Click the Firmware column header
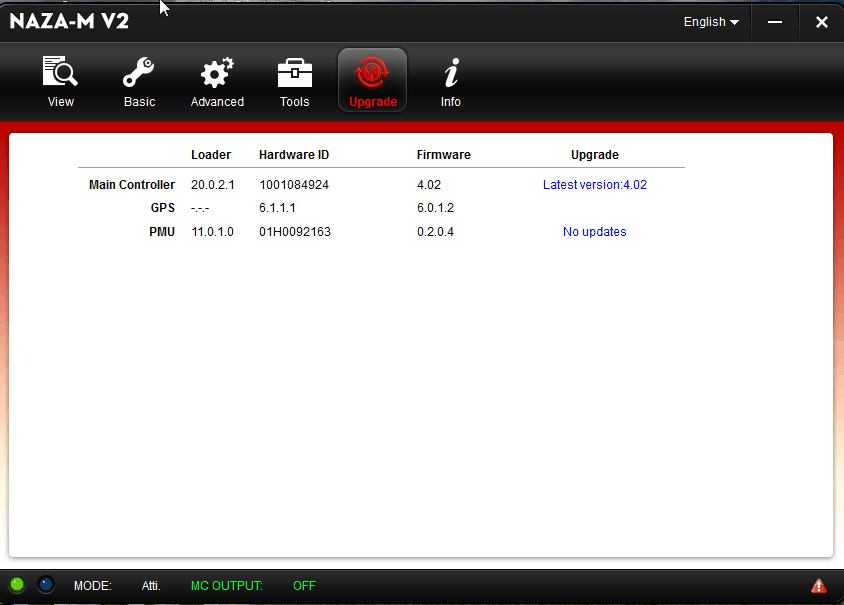The height and width of the screenshot is (605, 844). tap(443, 155)
